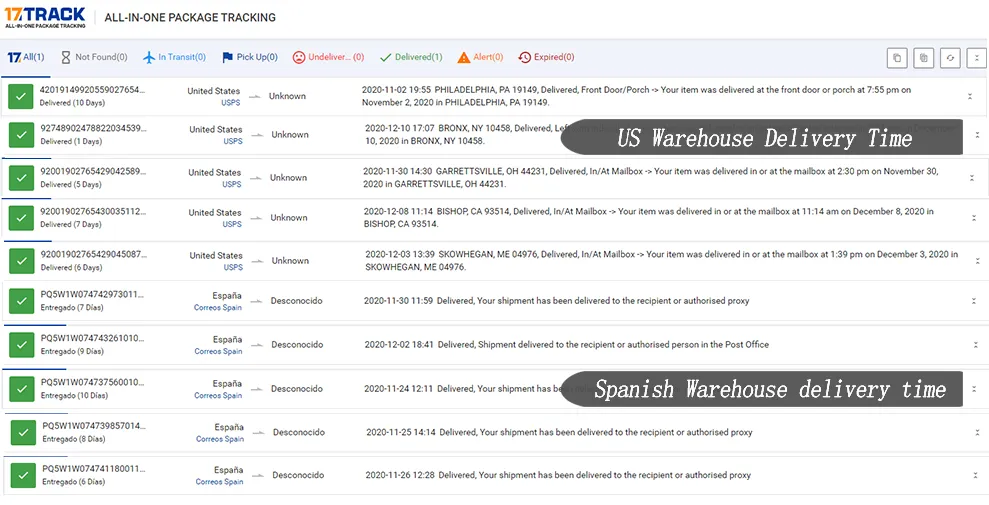Click tracking number 92748902478822034539
Screen dimensions: 989x505
[x=93, y=128]
